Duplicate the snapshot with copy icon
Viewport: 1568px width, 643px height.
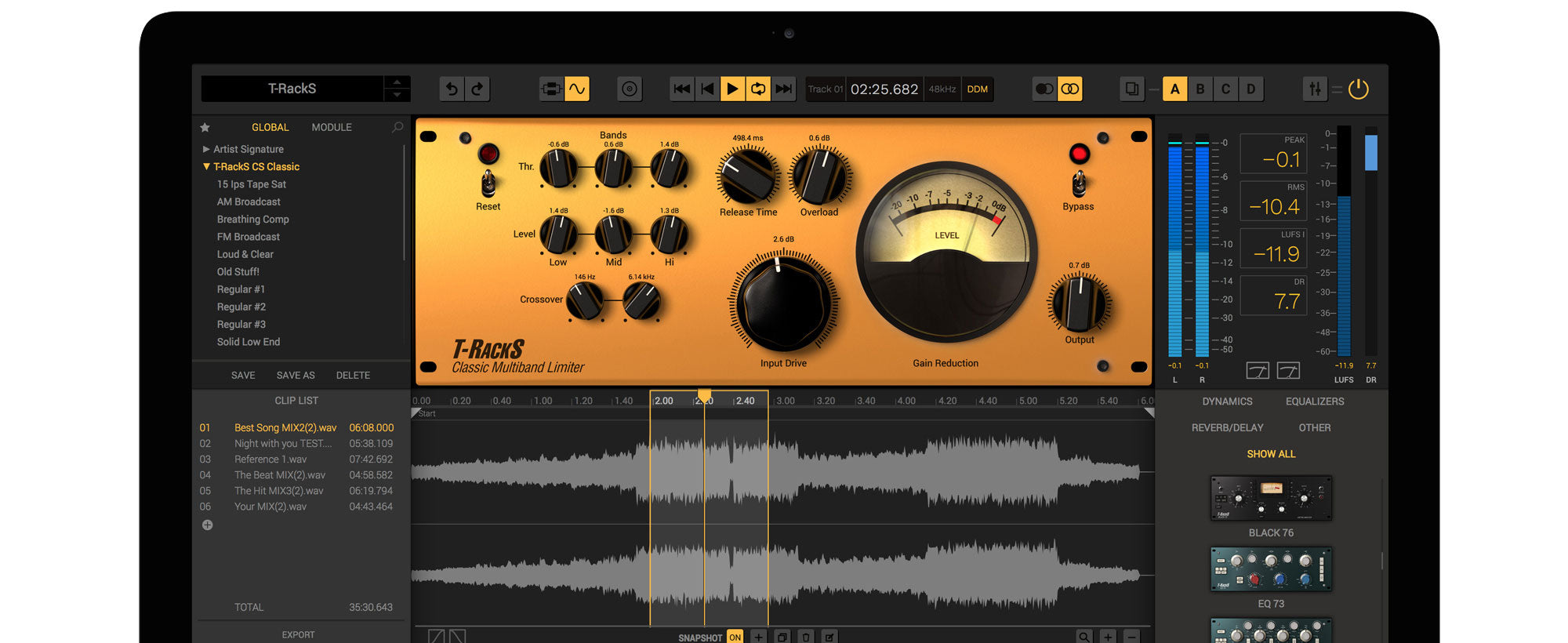782,638
